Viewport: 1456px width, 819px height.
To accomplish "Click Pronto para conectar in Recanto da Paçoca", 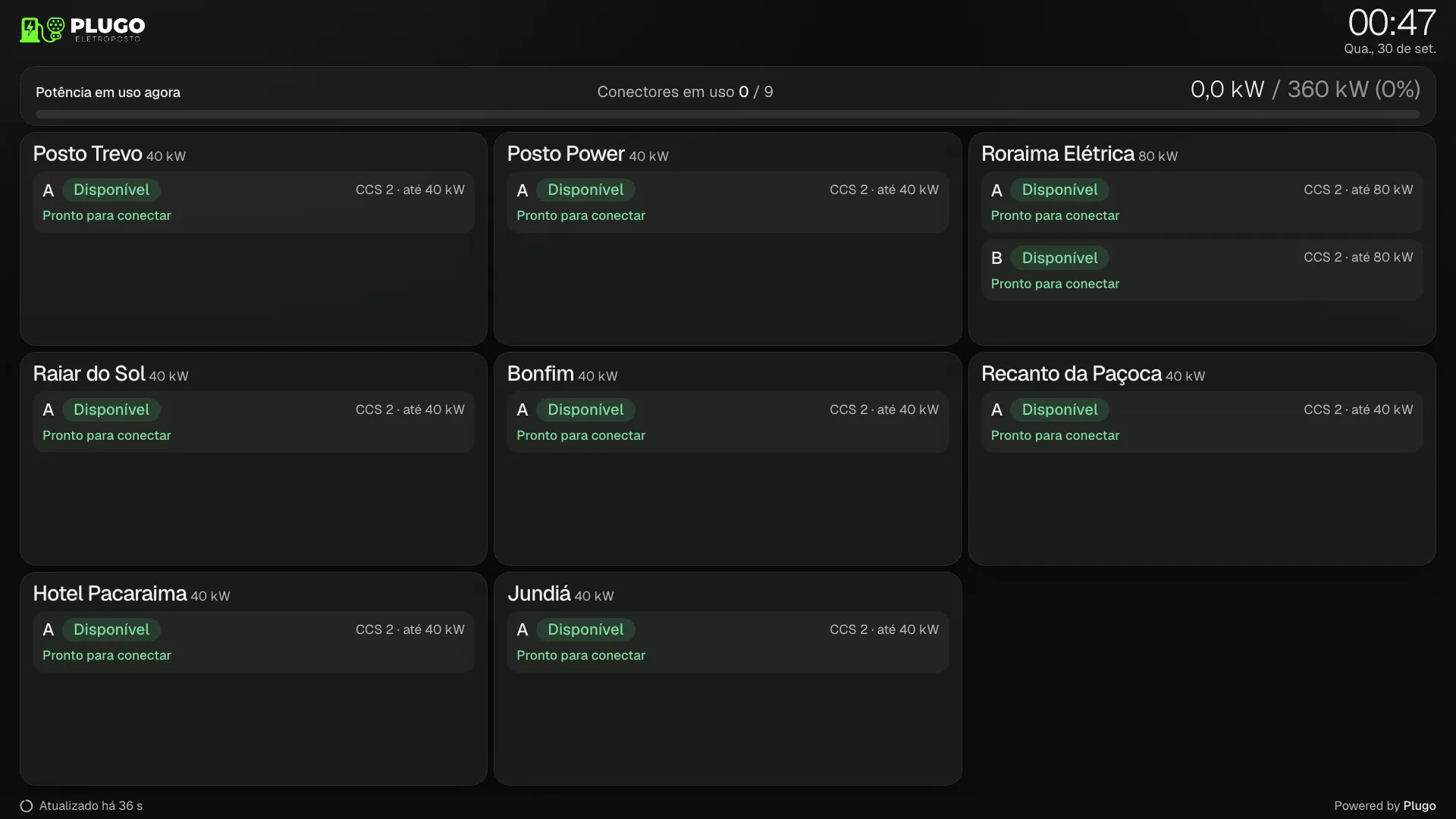I will [x=1055, y=435].
